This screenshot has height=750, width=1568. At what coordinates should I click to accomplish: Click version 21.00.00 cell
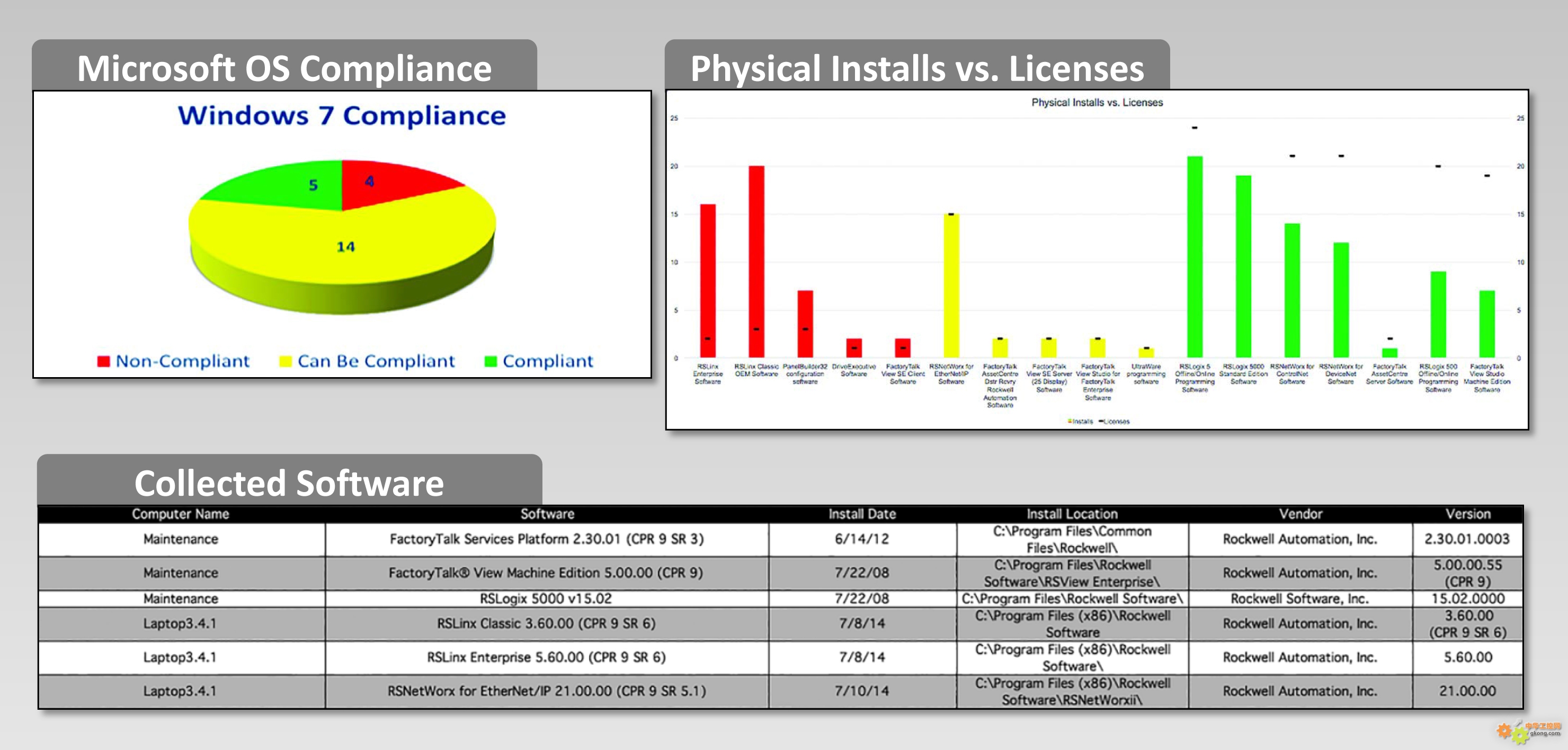click(x=1467, y=691)
